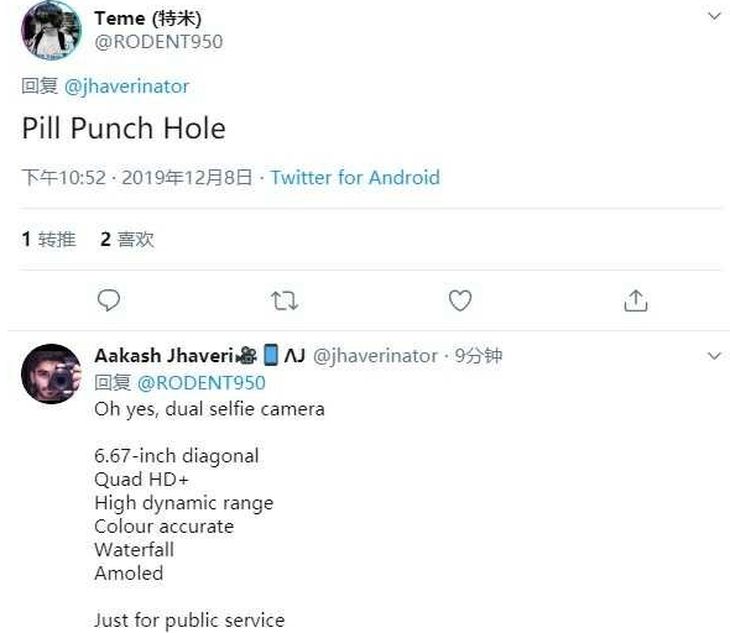
Task: Open the Aakash Jhaveri display name
Action: 164,356
